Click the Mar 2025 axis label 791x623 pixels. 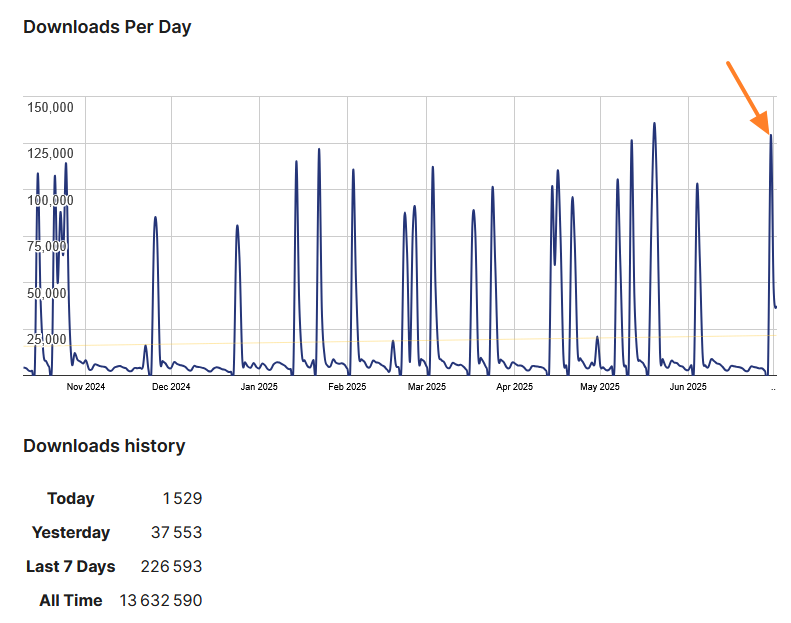[x=427, y=387]
